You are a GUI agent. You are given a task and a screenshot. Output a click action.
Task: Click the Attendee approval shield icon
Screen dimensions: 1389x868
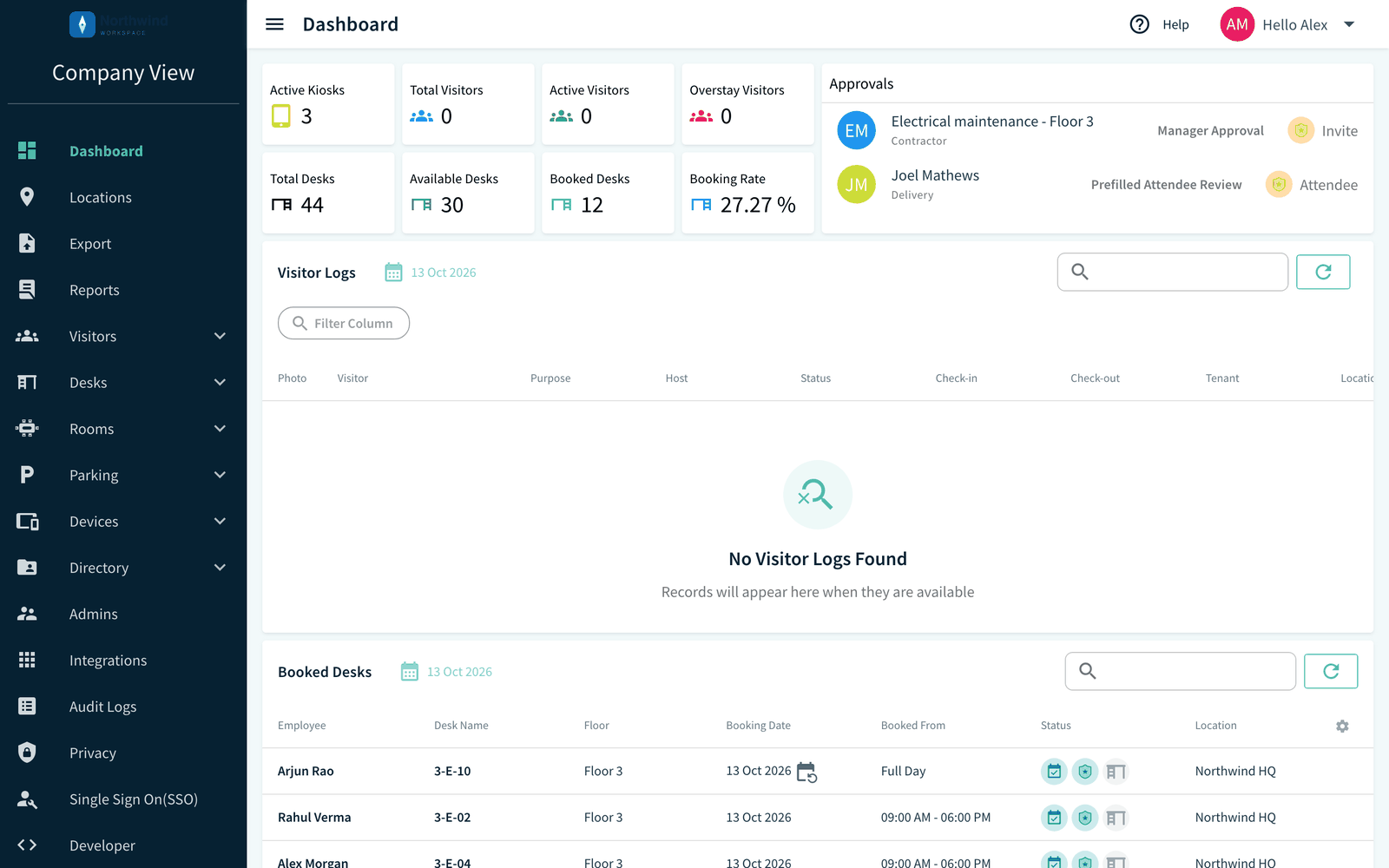(1279, 184)
